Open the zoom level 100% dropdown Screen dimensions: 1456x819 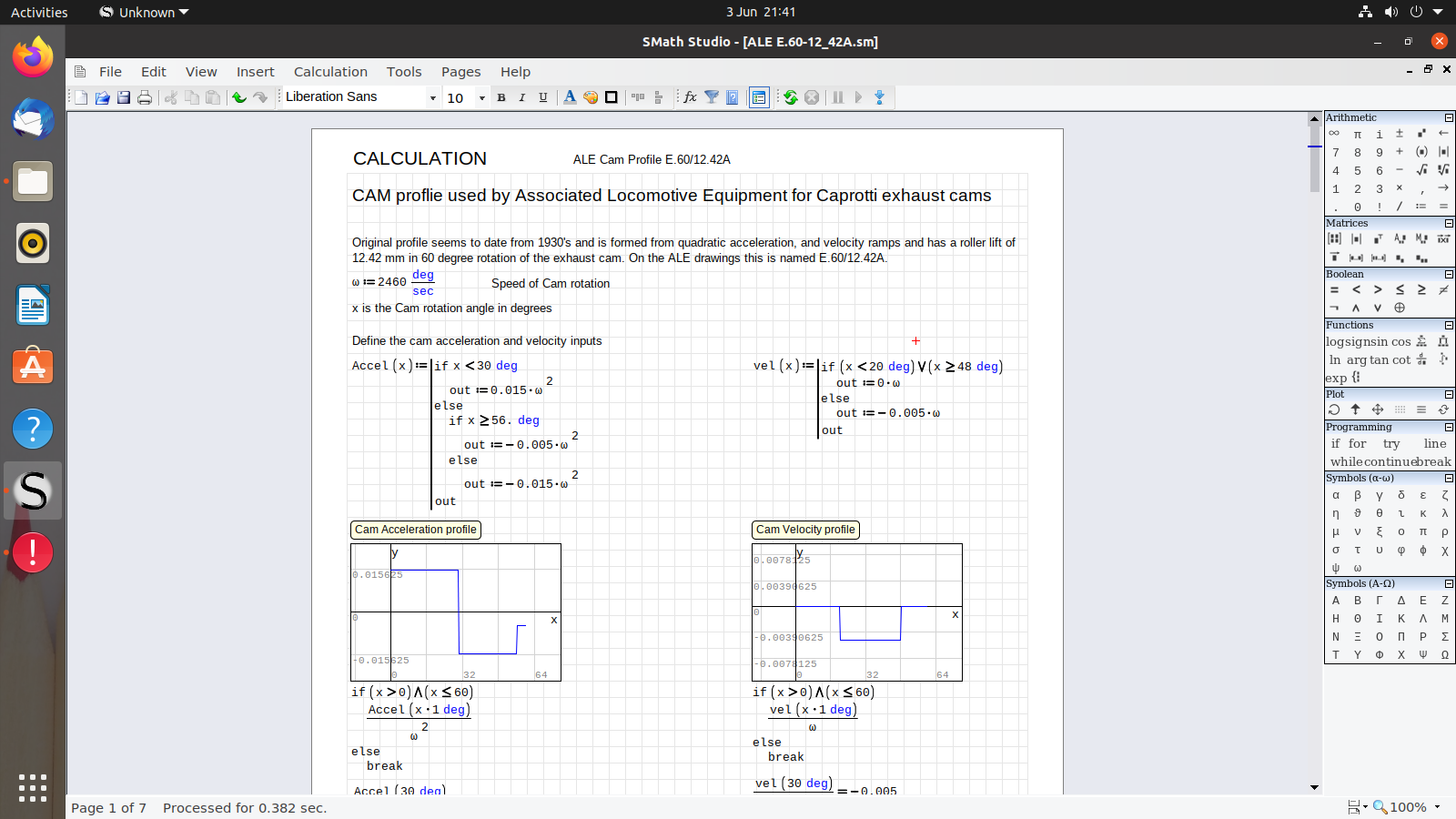(x=1438, y=807)
